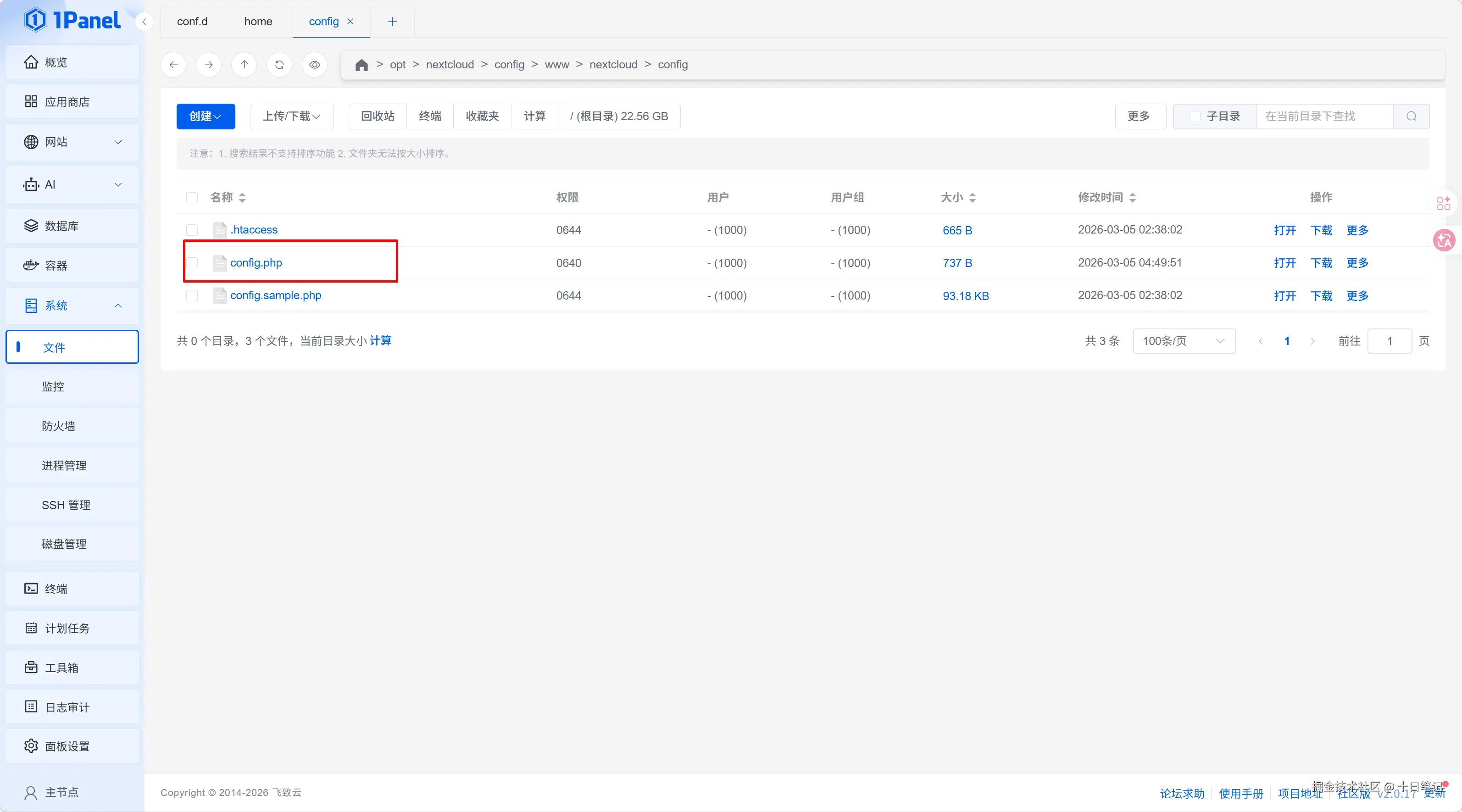The image size is (1462, 812).
Task: Open the 创建 create dropdown
Action: pyautogui.click(x=206, y=117)
